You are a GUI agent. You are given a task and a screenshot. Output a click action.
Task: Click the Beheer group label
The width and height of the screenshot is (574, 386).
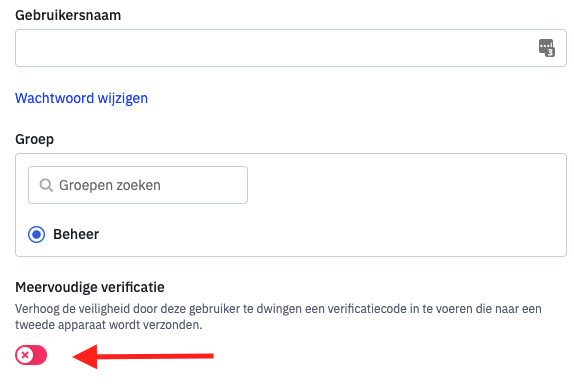[x=76, y=234]
